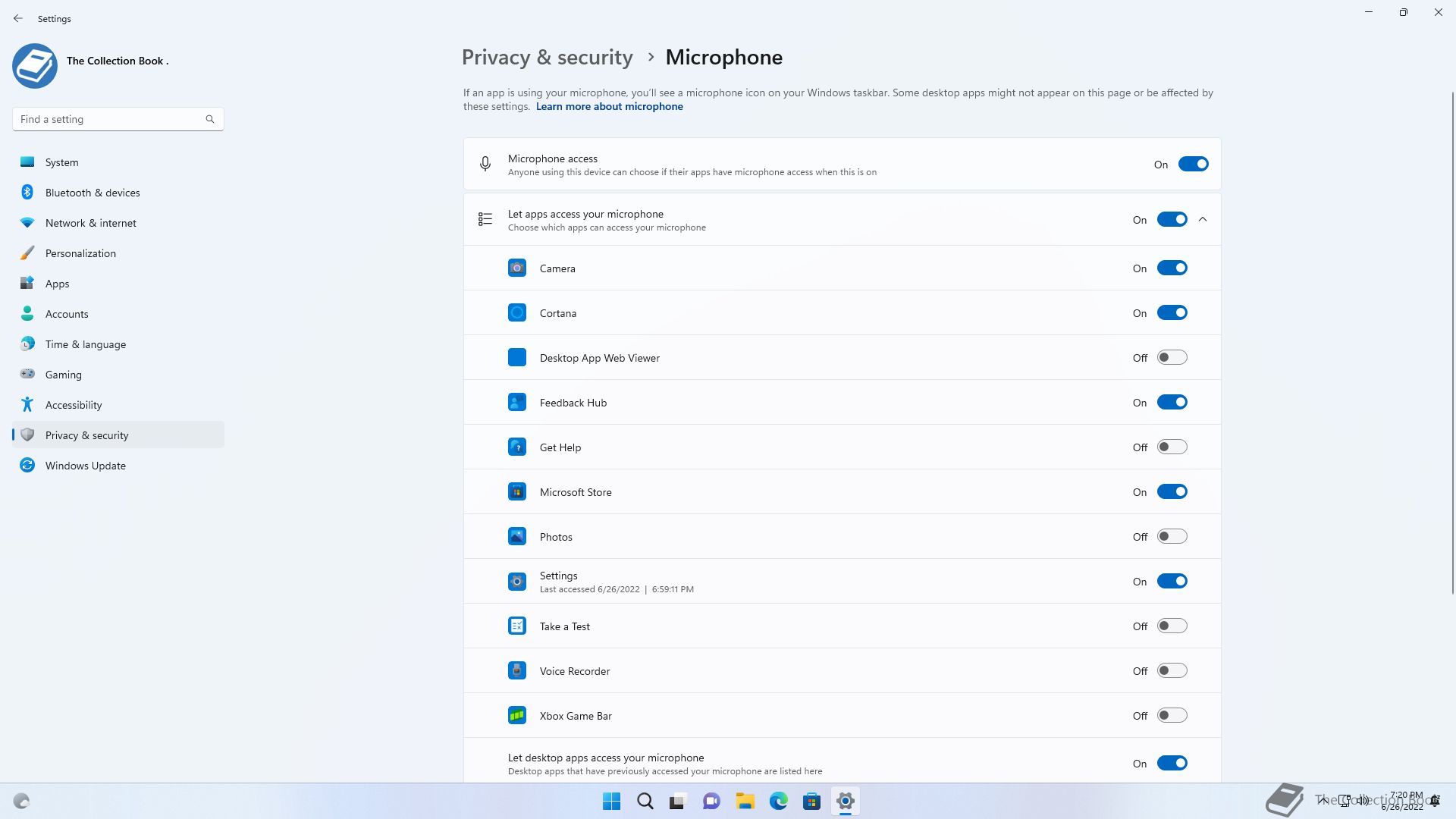
Task: Click the back arrow in Settings
Action: point(18,18)
